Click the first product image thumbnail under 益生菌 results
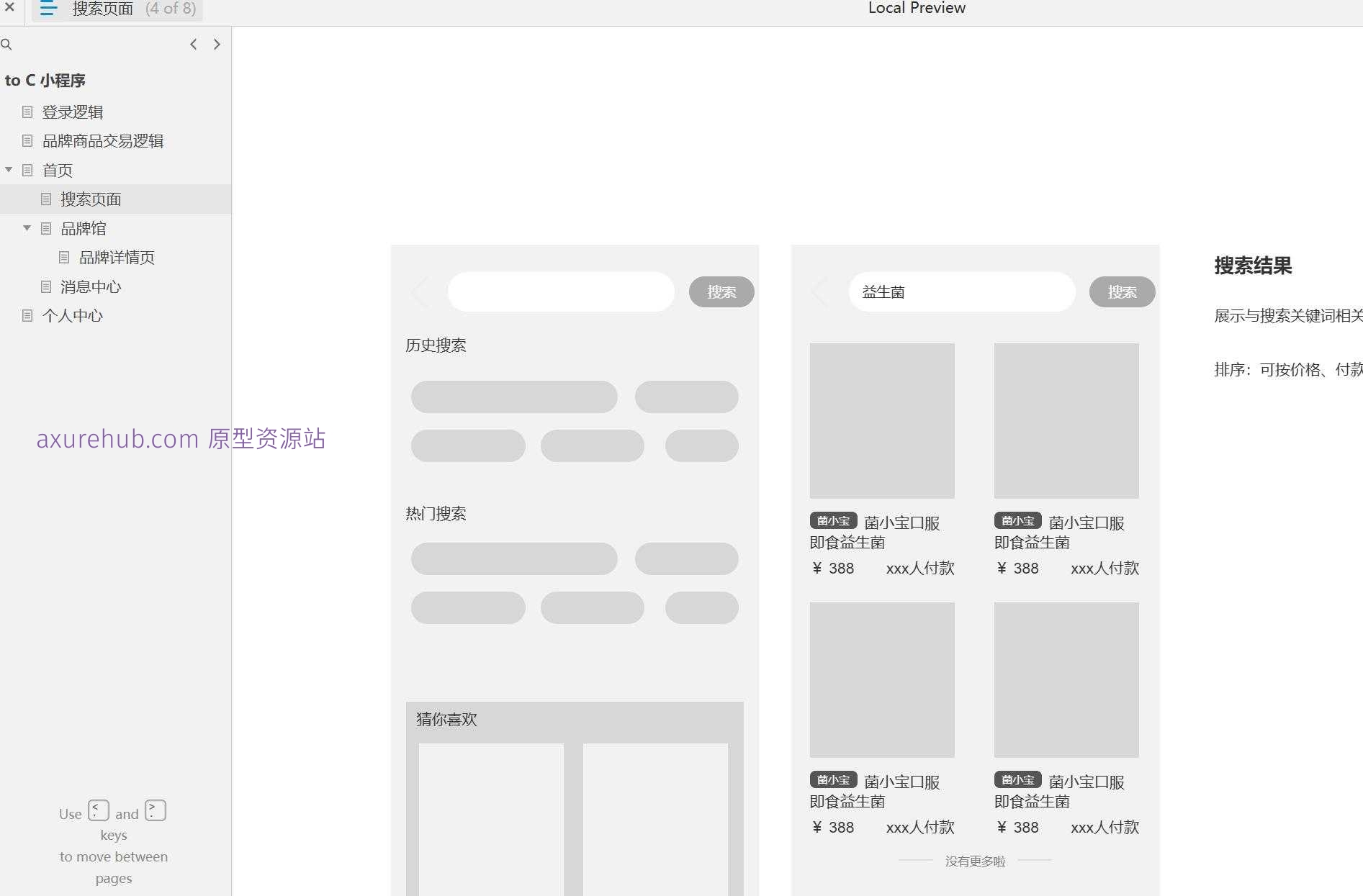 [882, 420]
